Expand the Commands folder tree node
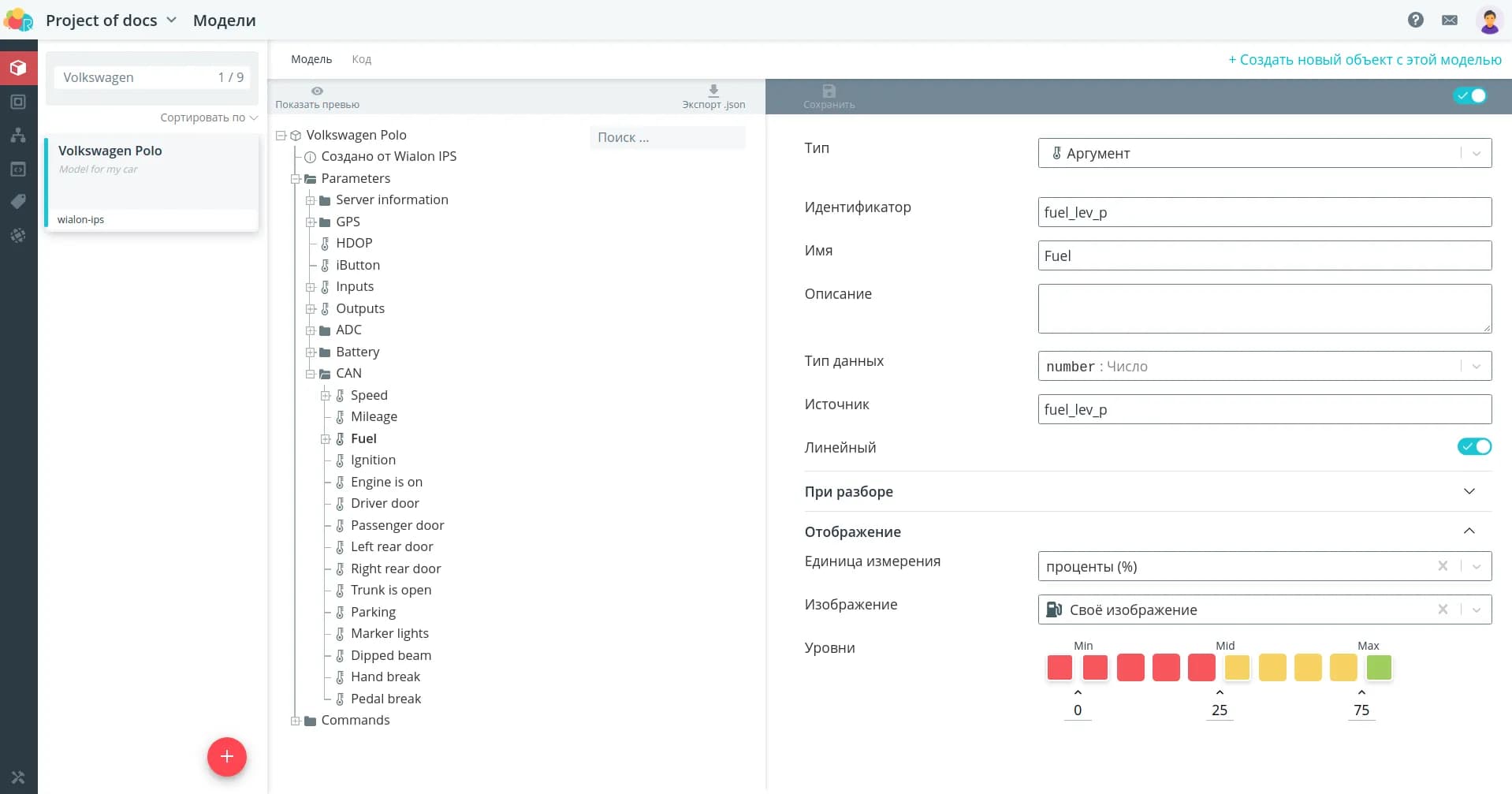This screenshot has height=794, width=1512. [x=296, y=721]
